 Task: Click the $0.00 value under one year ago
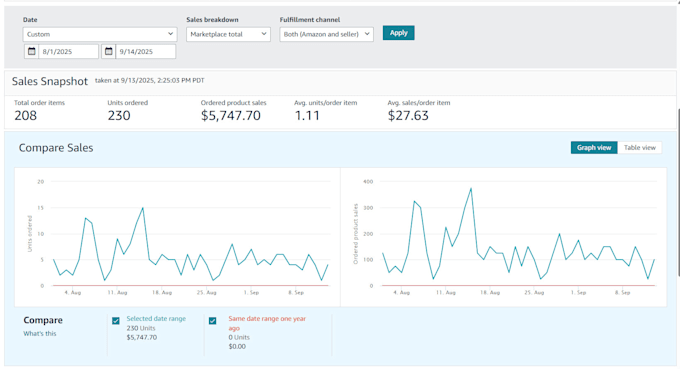tap(237, 346)
